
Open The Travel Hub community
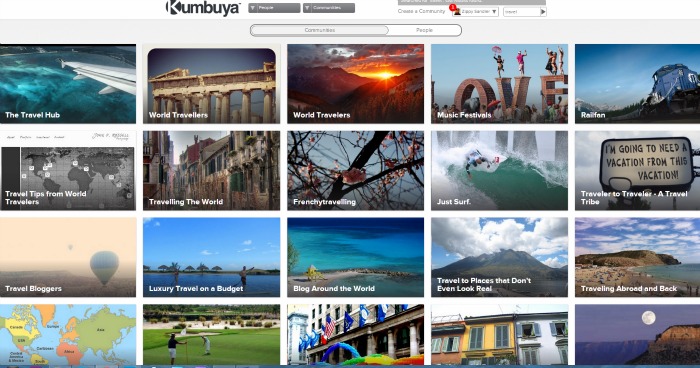click(x=68, y=84)
